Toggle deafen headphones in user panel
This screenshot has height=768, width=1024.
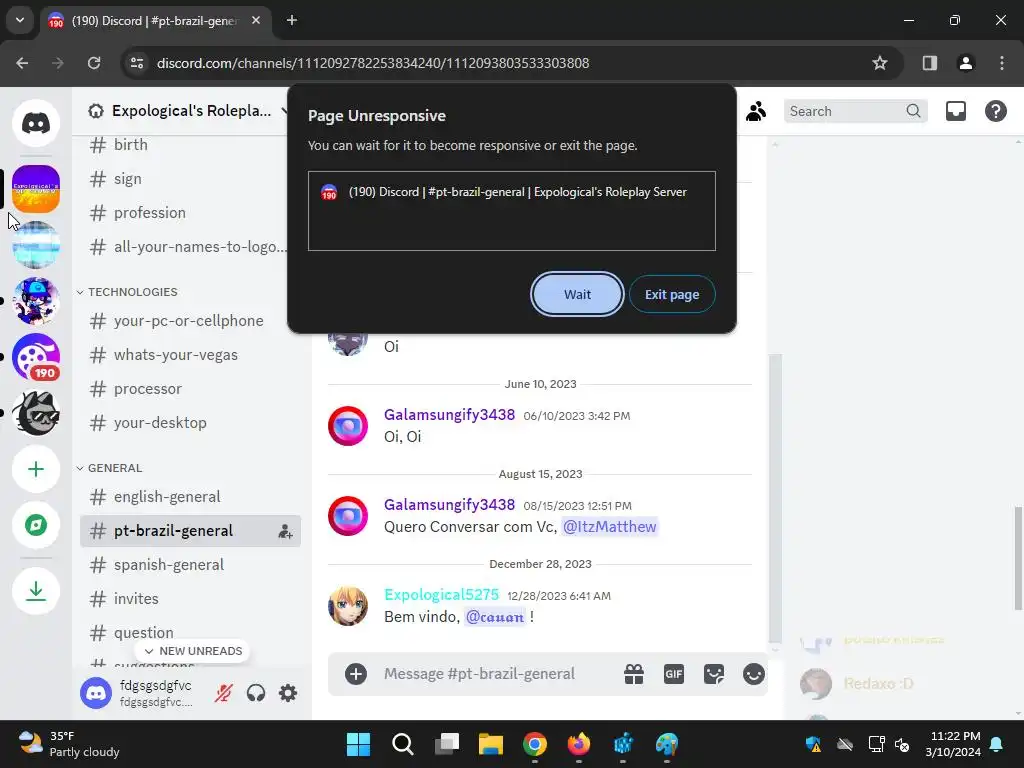point(256,693)
